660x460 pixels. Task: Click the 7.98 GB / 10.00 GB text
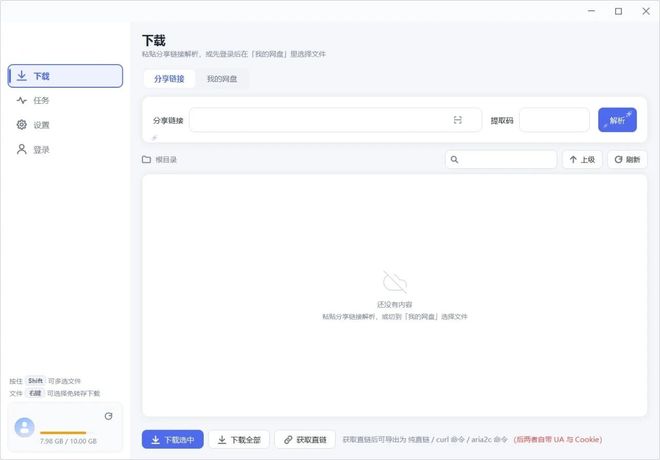pos(68,441)
